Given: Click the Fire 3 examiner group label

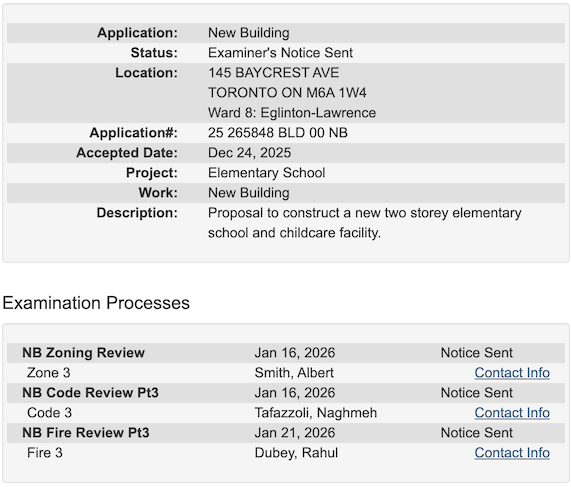Looking at the screenshot, I should click(45, 453).
